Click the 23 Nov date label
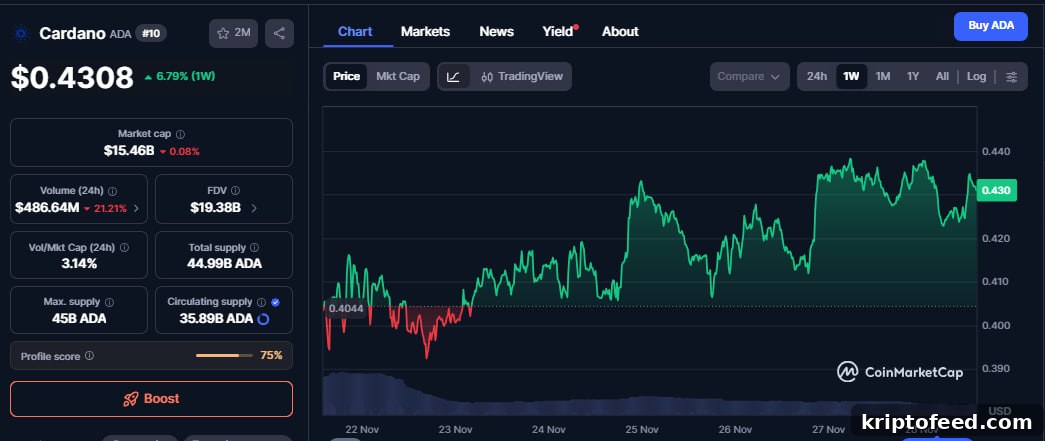The width and height of the screenshot is (1045, 441). pos(455,430)
